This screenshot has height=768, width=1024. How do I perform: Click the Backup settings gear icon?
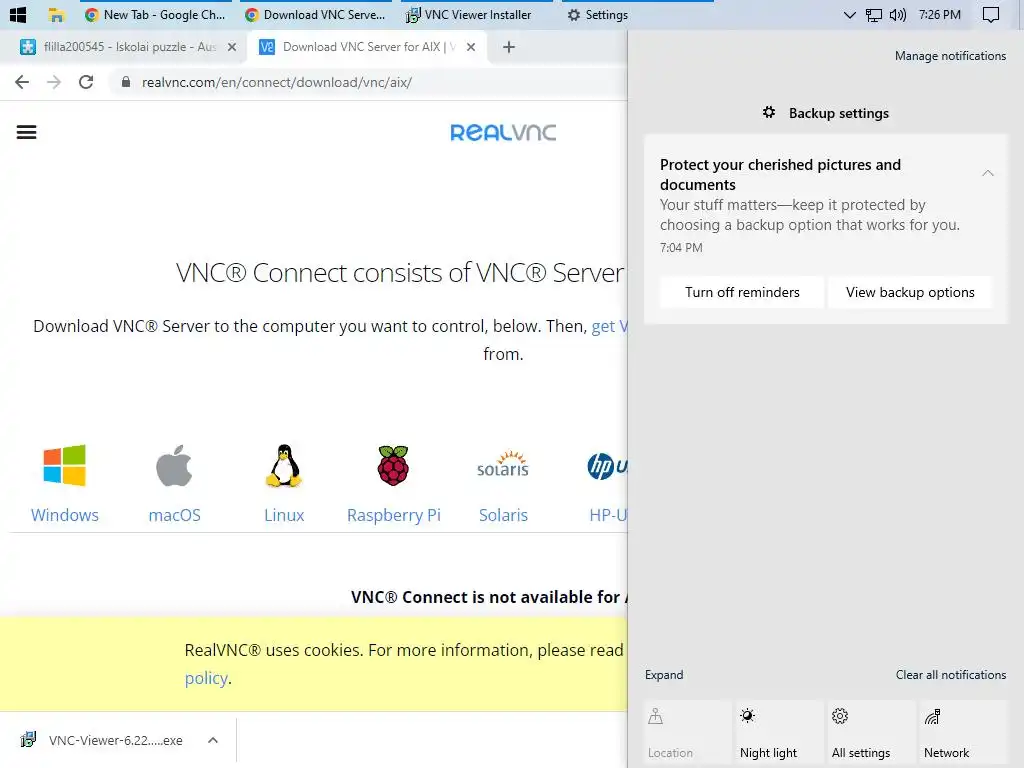tap(769, 112)
